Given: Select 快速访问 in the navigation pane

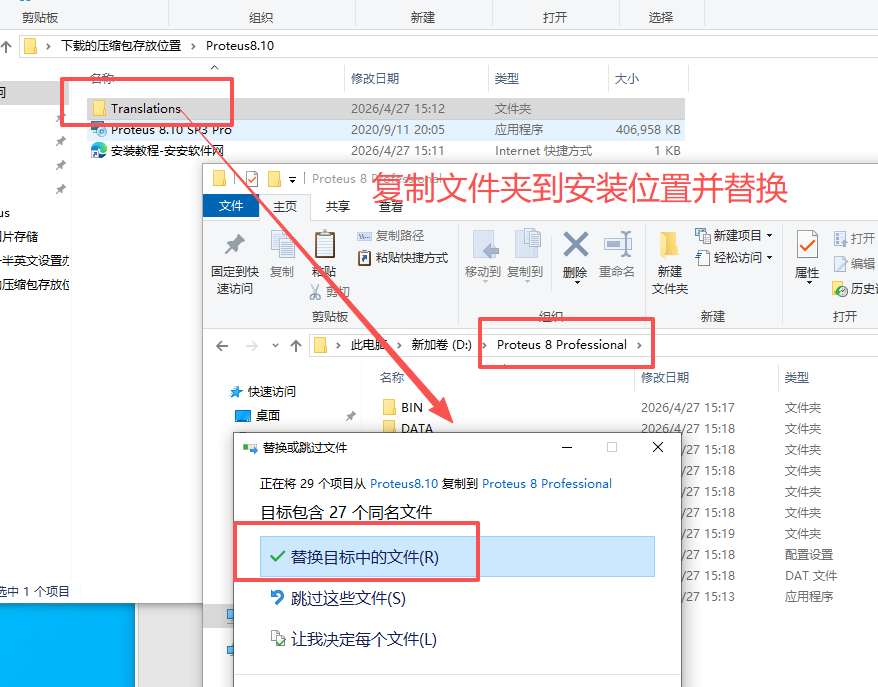Looking at the screenshot, I should (x=263, y=391).
